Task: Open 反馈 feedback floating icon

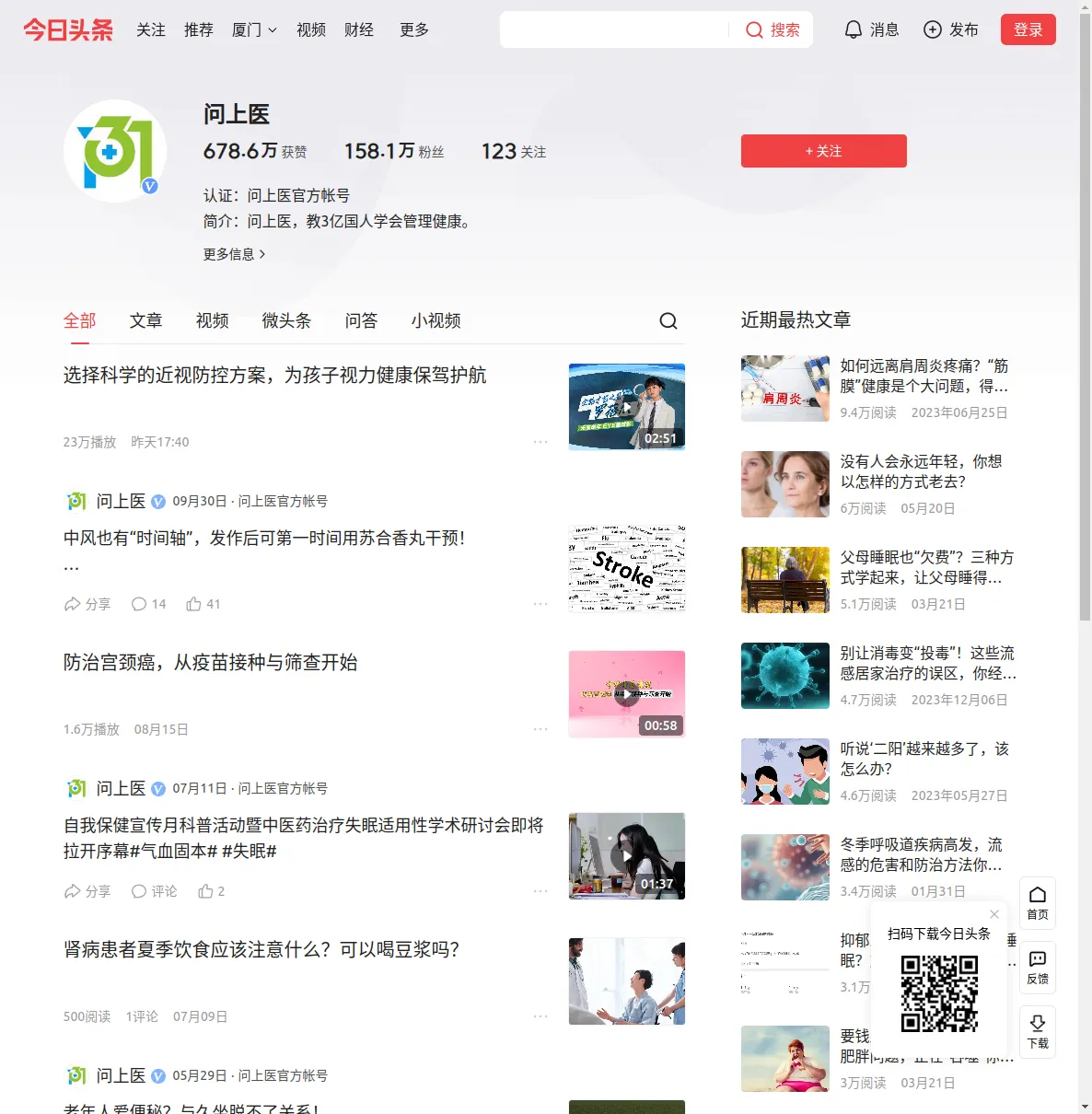Action: pyautogui.click(x=1038, y=968)
